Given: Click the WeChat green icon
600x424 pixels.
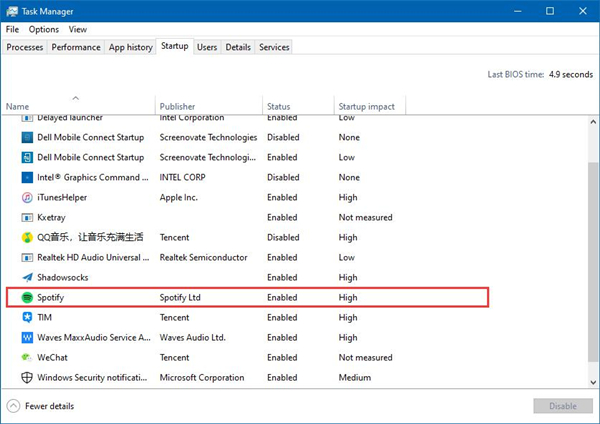Looking at the screenshot, I should (27, 357).
